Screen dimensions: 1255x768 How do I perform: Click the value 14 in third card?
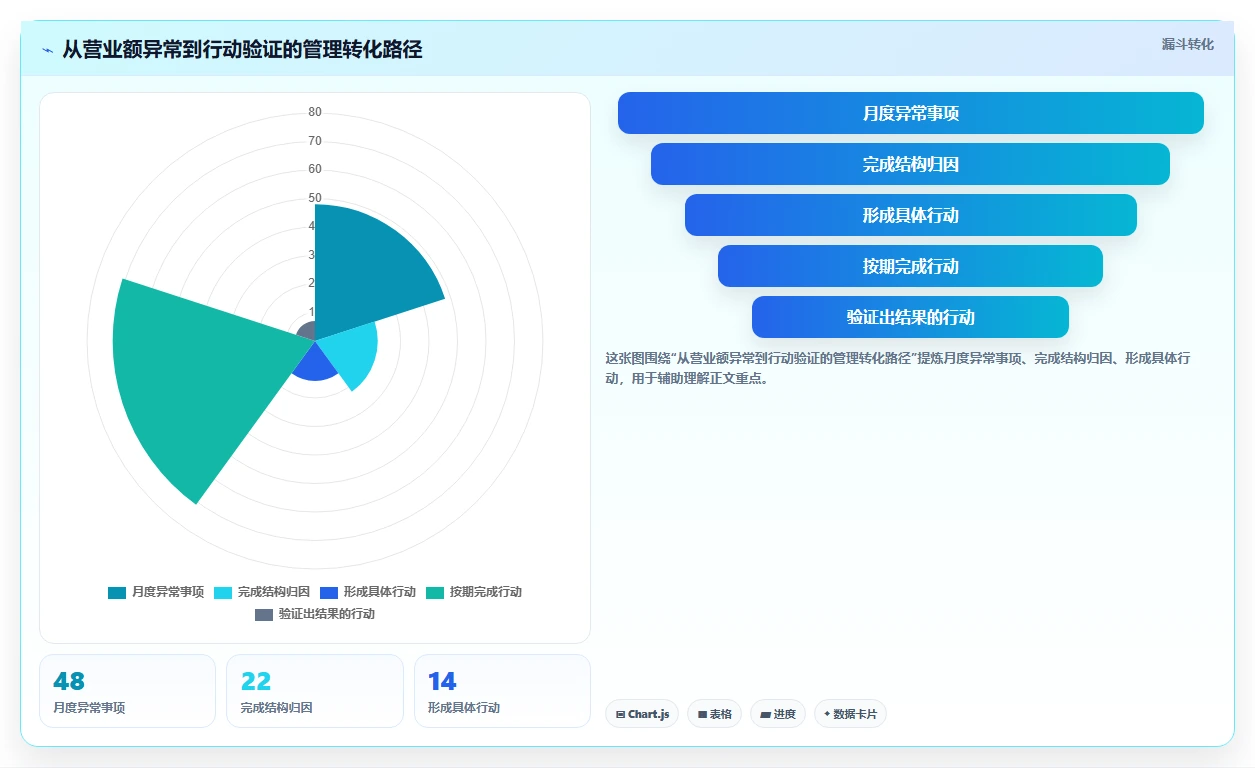pos(442,682)
